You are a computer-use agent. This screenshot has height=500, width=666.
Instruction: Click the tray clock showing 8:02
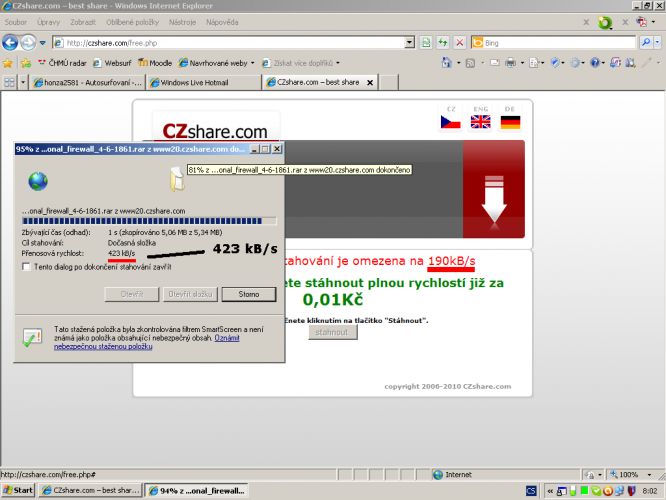click(649, 491)
